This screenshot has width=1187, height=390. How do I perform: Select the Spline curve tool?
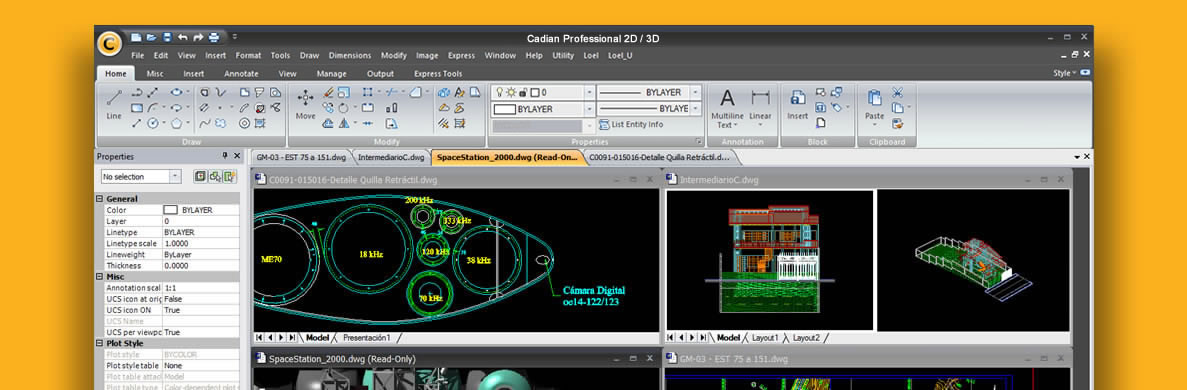(x=205, y=123)
